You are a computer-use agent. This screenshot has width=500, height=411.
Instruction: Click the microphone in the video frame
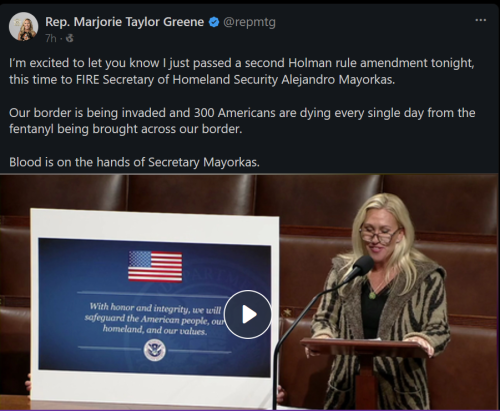(x=360, y=267)
